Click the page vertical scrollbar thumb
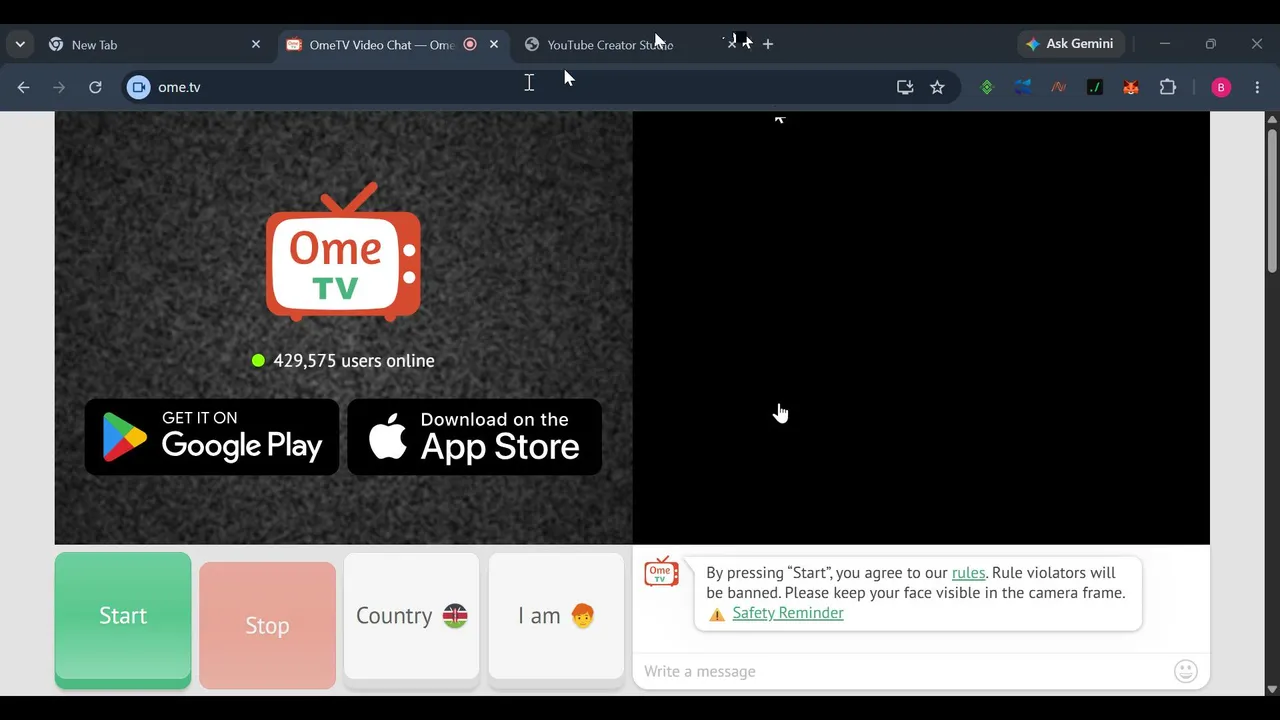Viewport: 1280px width, 720px height. [1272, 200]
